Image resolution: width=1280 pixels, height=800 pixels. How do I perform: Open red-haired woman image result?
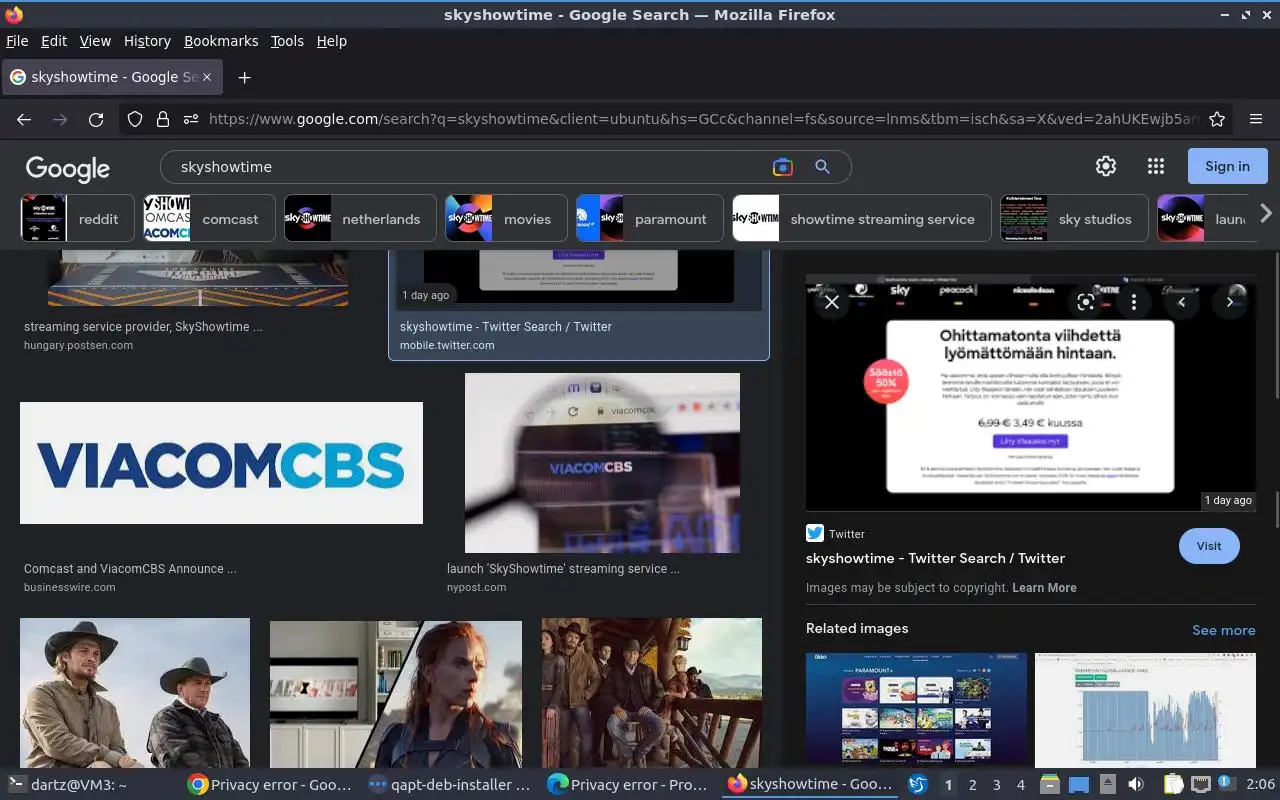click(x=396, y=694)
